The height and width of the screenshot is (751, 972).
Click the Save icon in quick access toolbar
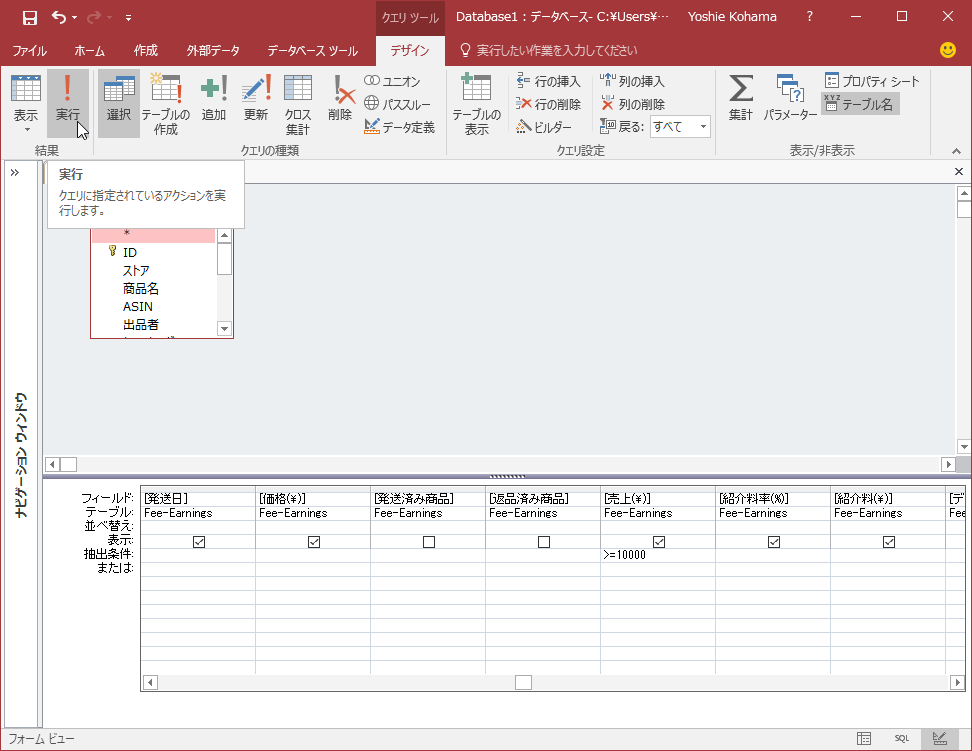click(x=29, y=17)
